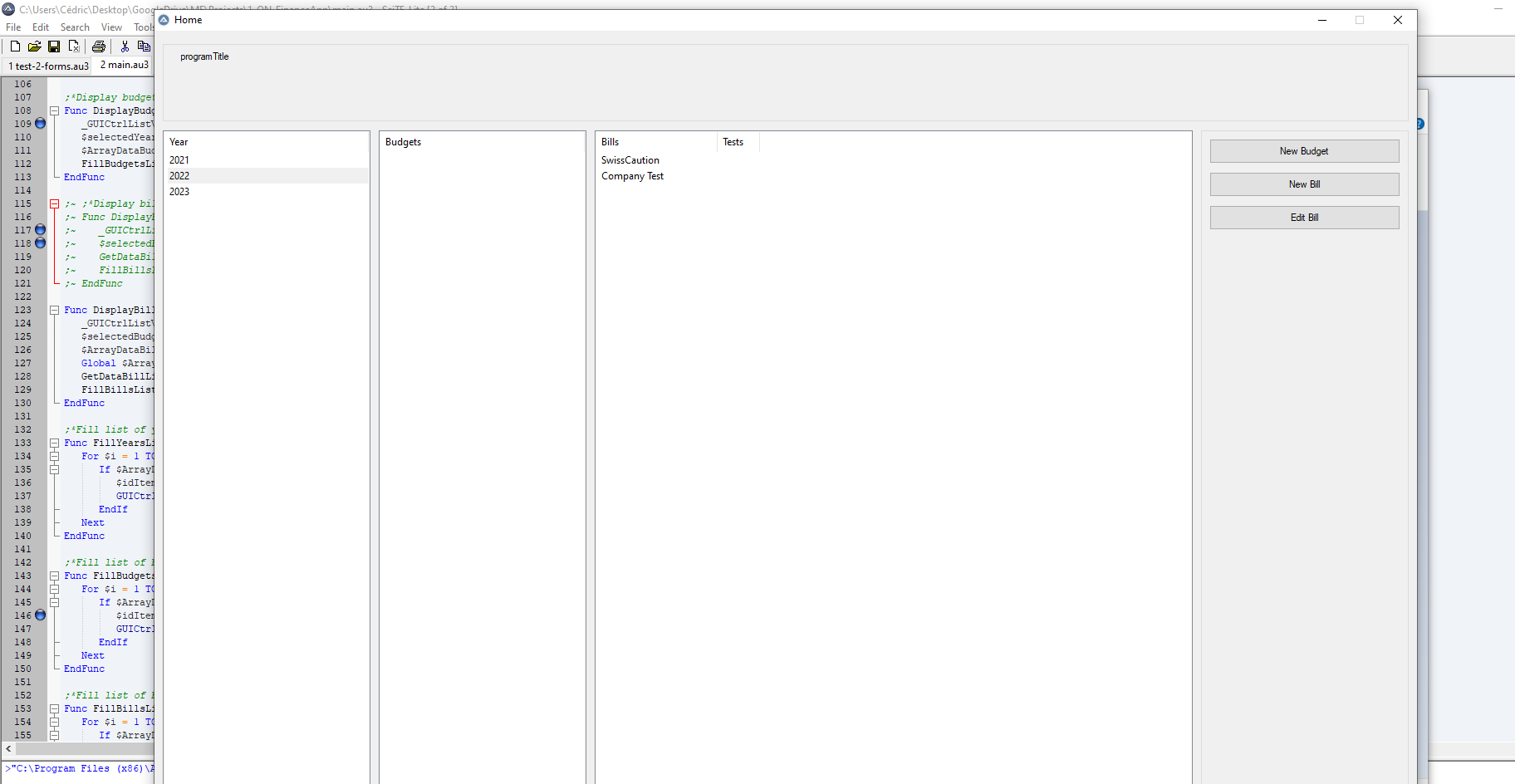Toggle the bookmark marker on line 117
This screenshot has width=1515, height=784.
[40, 230]
